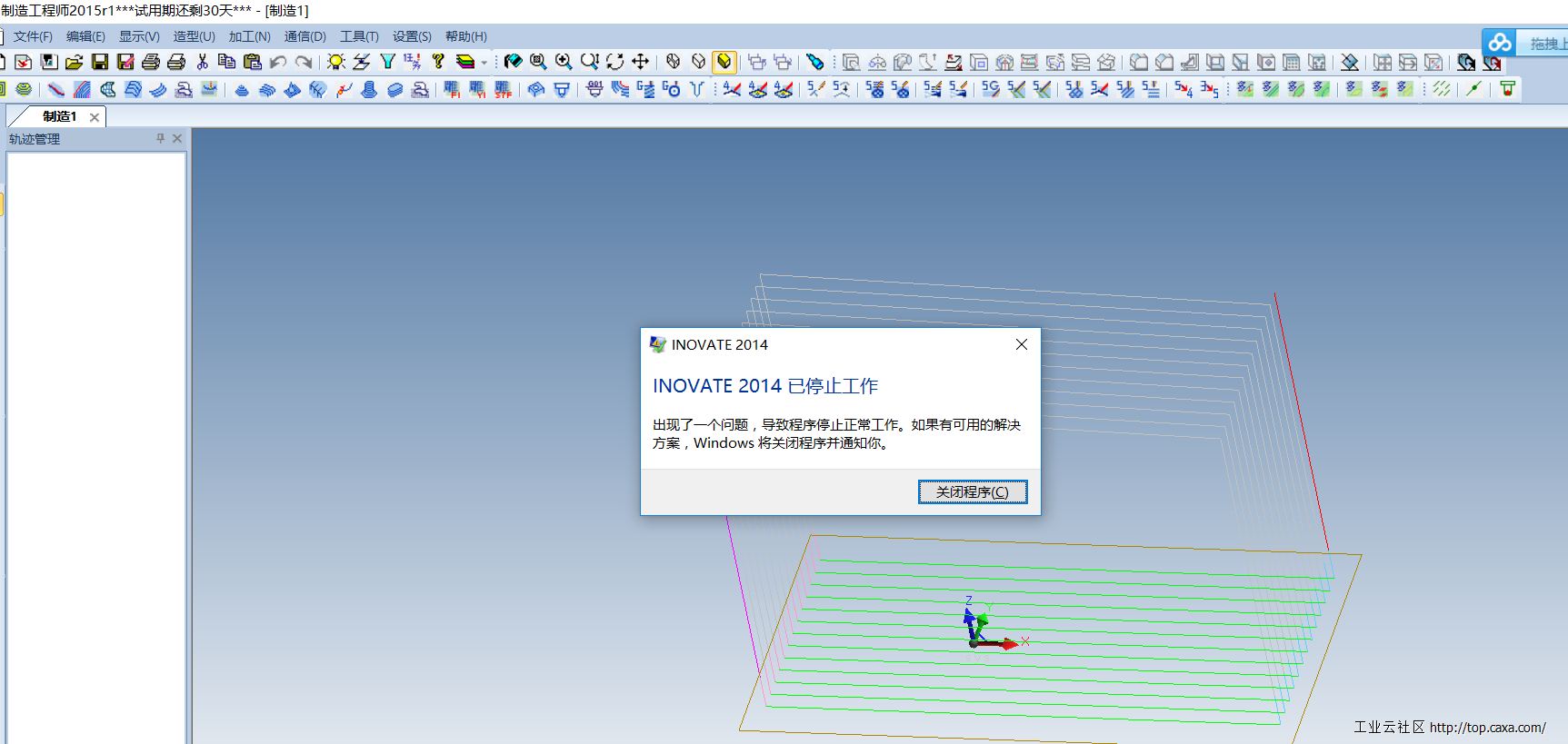Click the blue flashlight query icon

point(815,62)
